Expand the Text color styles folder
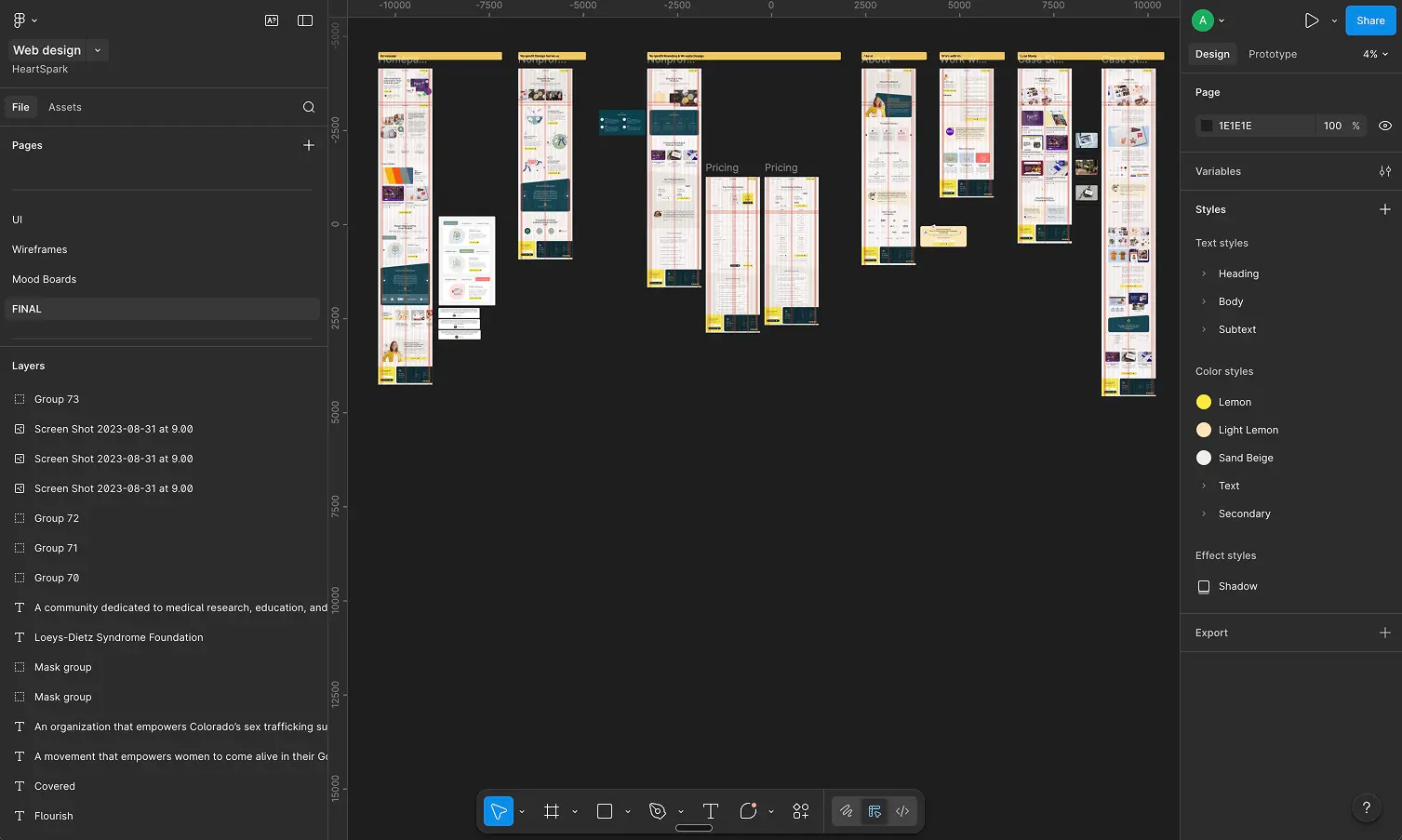Screen dimensions: 1402x840 tap(1204, 486)
